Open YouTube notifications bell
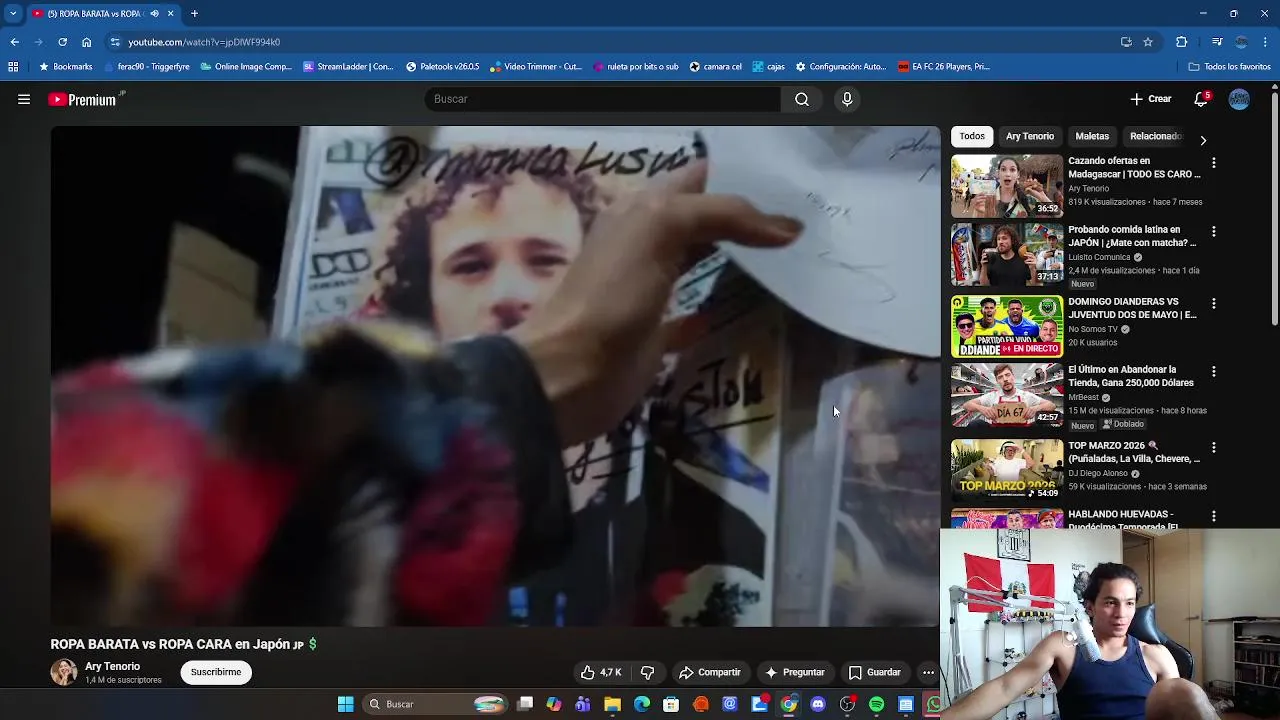Image resolution: width=1280 pixels, height=720 pixels. 1201,99
